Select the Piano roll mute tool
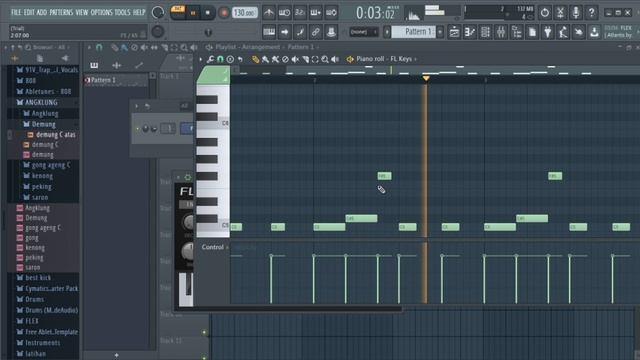This screenshot has width=640, height=360. click(x=295, y=59)
